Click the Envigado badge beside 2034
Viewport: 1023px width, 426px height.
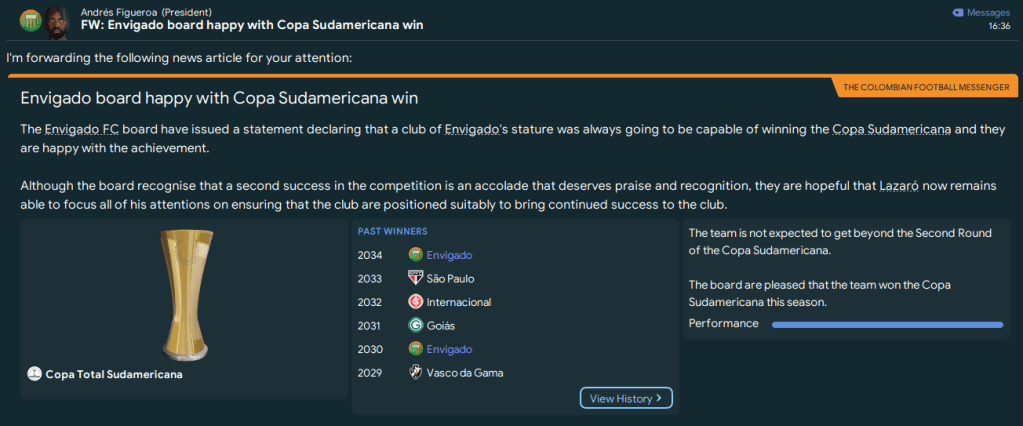[416, 255]
